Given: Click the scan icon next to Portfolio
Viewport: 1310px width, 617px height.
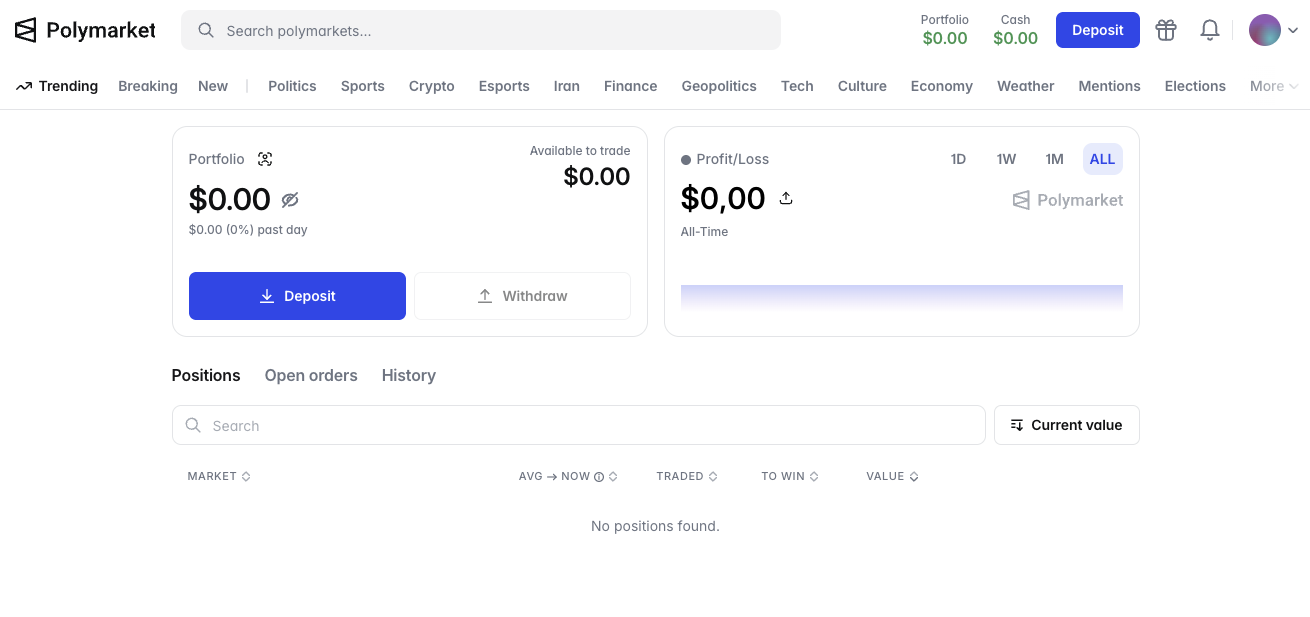Looking at the screenshot, I should [265, 159].
